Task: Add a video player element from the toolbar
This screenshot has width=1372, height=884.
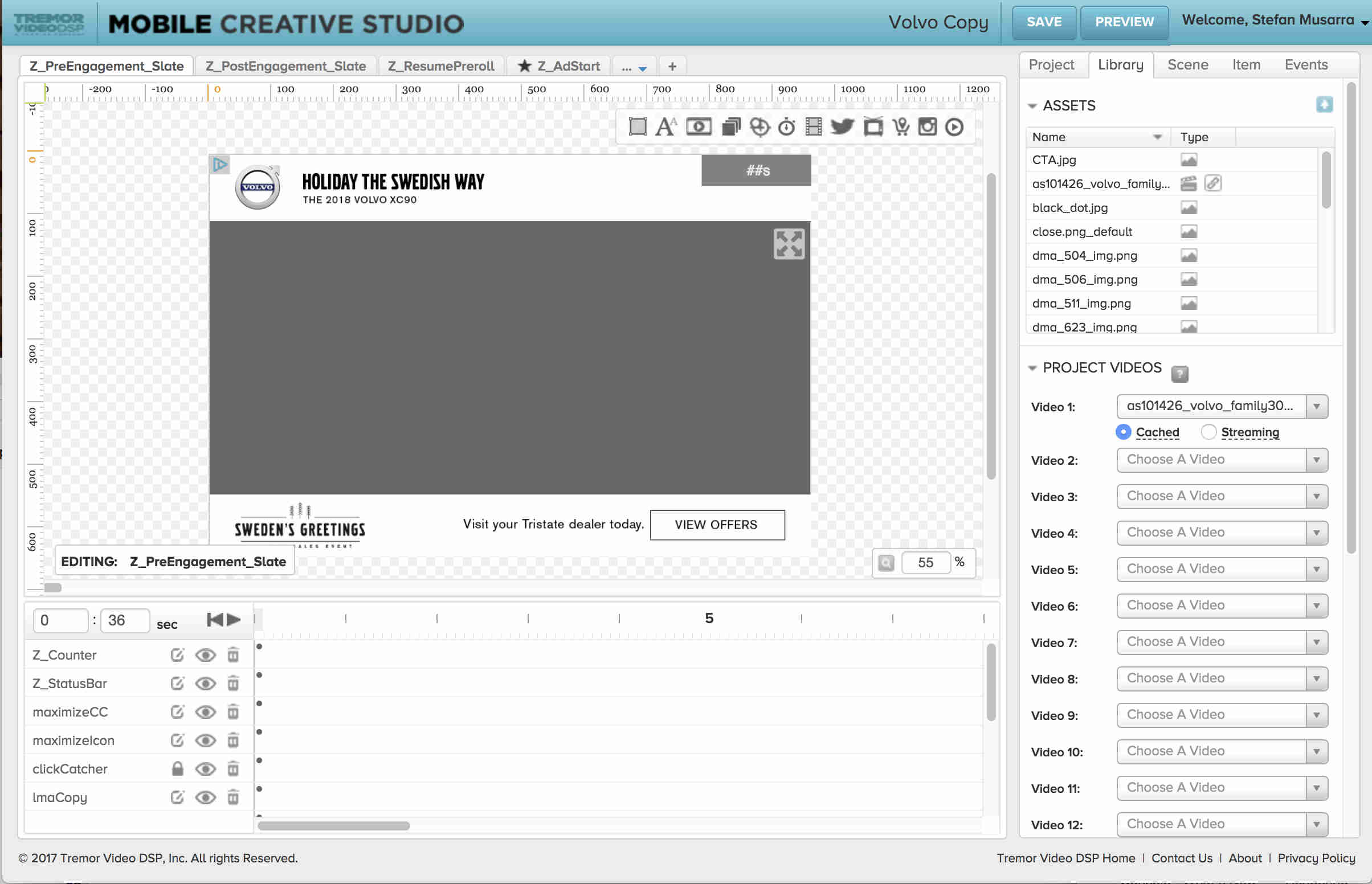Action: [x=698, y=126]
